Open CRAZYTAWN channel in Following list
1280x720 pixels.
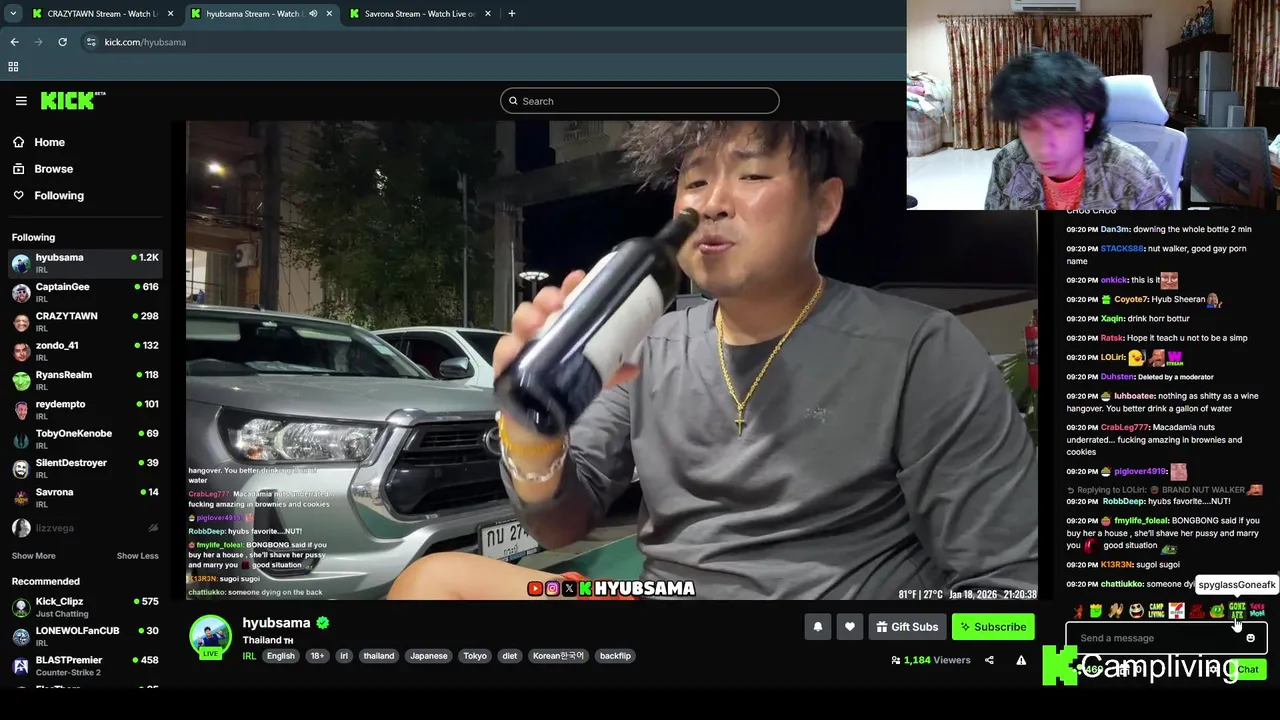tap(85, 321)
